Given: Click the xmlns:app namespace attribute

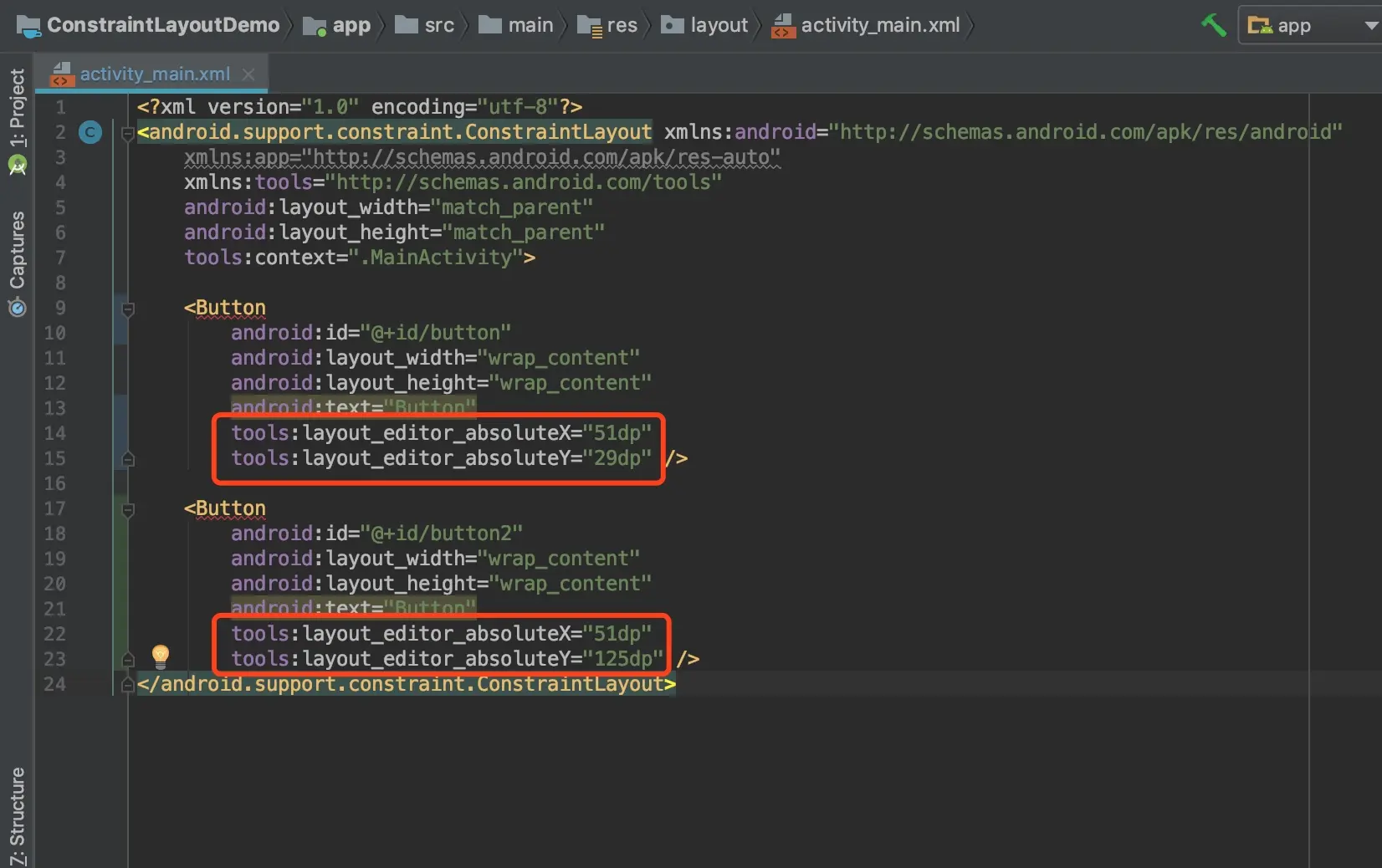Looking at the screenshot, I should [x=482, y=157].
